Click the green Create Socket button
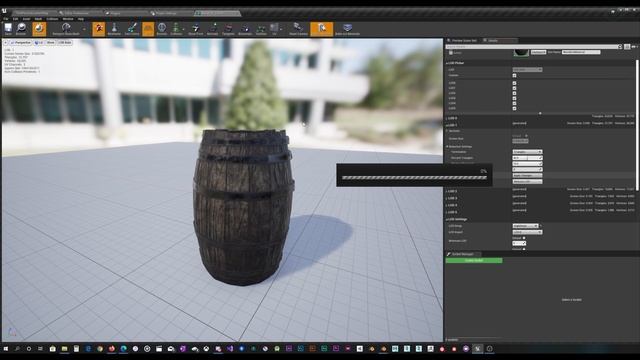640x360 pixels. (x=474, y=260)
